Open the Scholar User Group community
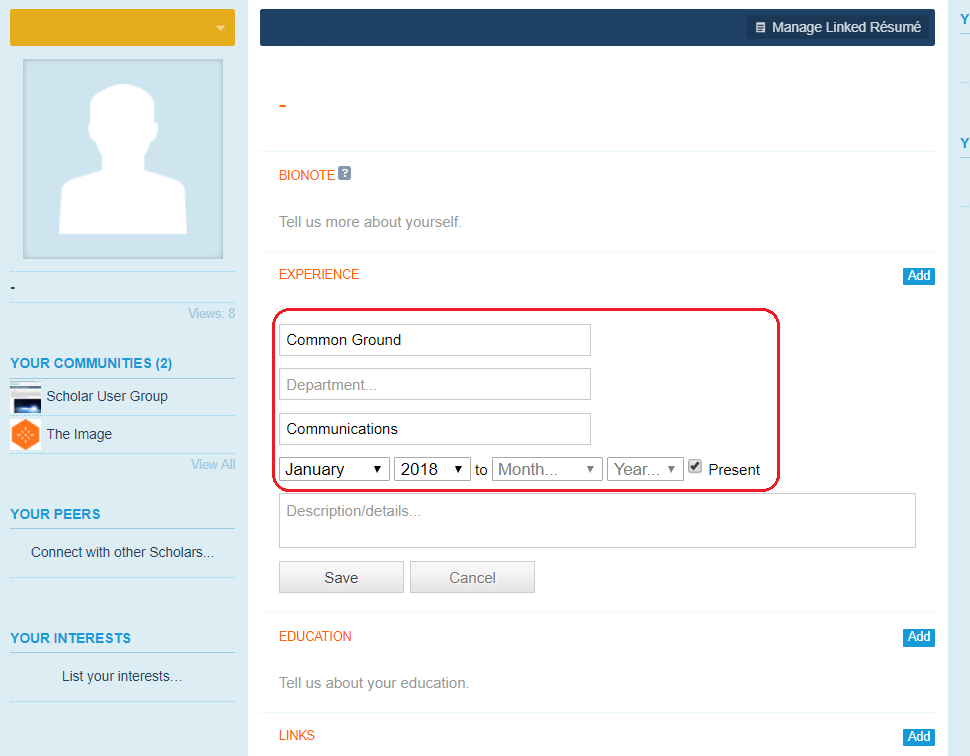 107,397
